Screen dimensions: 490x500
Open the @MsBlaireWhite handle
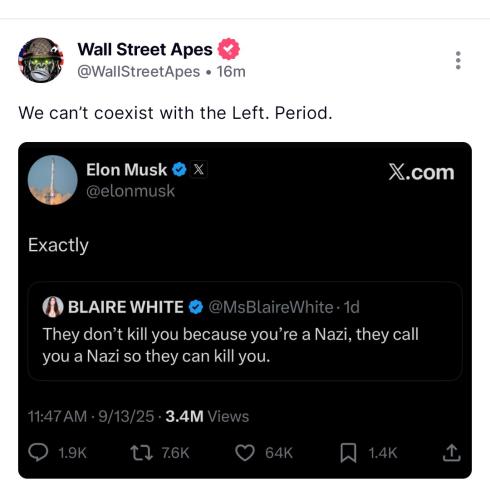(271, 307)
